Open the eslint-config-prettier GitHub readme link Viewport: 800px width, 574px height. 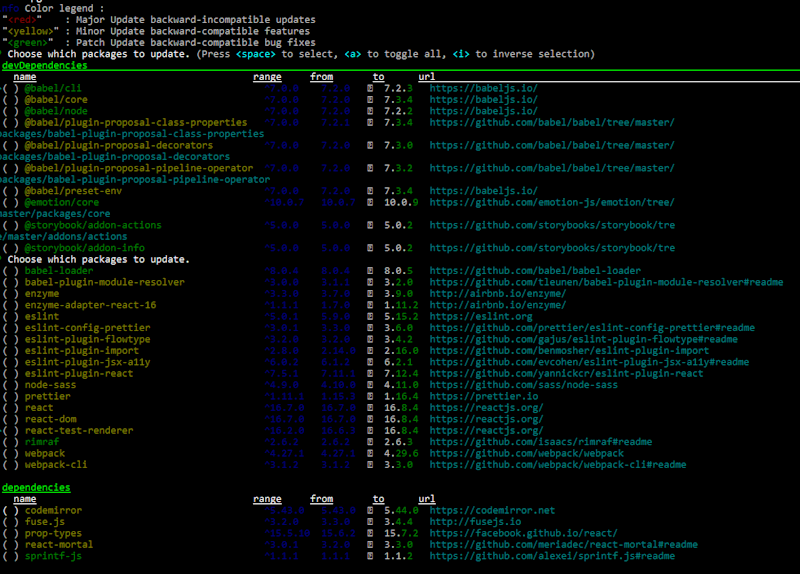click(x=592, y=328)
